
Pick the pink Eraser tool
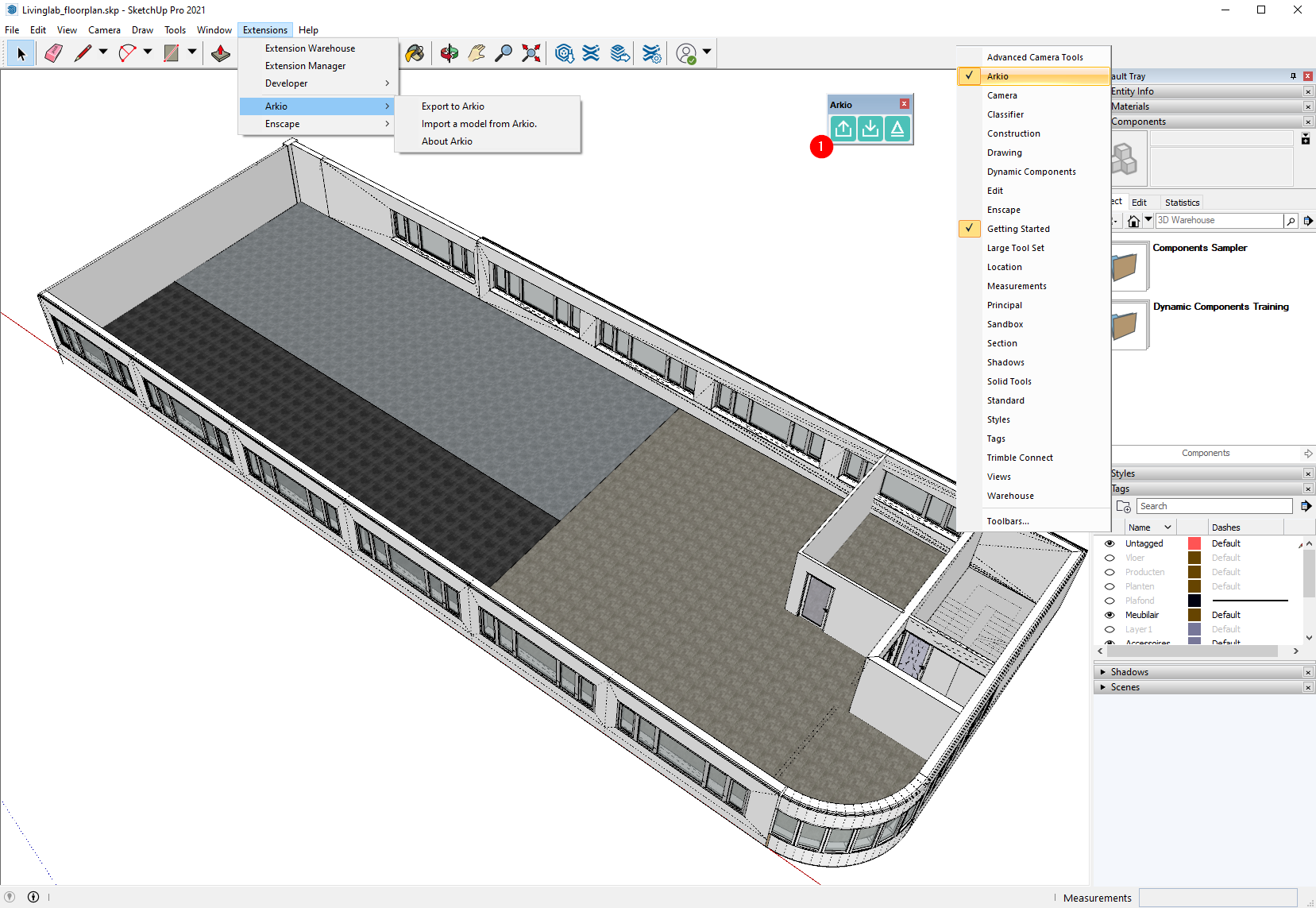click(53, 53)
